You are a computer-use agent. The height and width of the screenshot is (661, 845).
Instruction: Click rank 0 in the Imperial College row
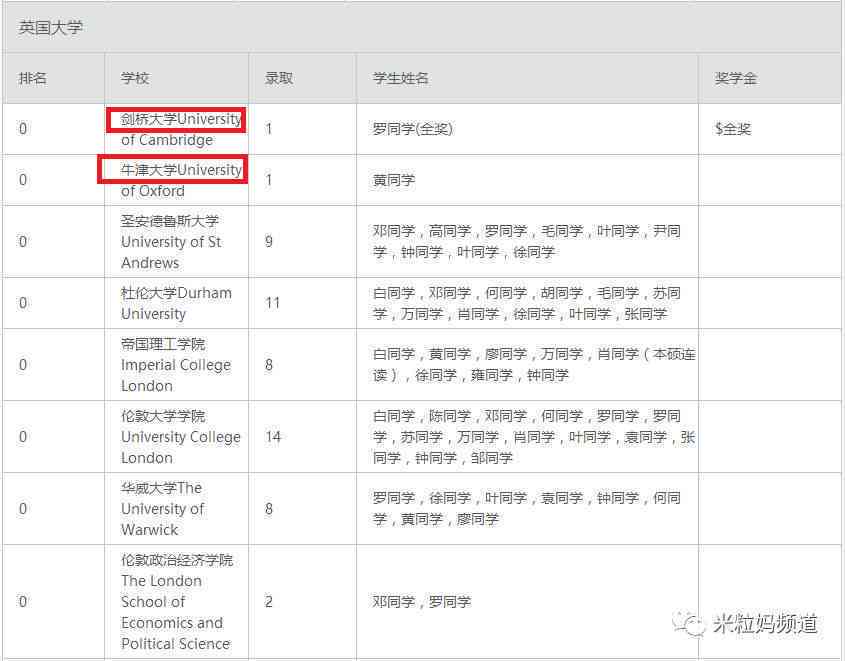pos(23,365)
